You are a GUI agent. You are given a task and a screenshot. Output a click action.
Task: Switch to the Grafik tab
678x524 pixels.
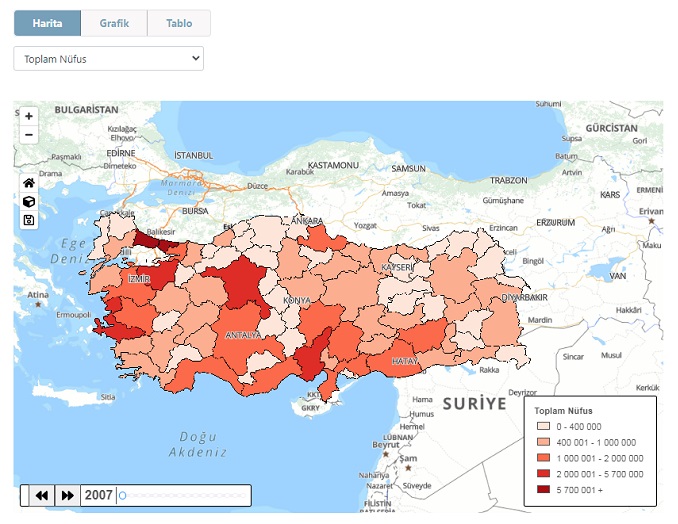pyautogui.click(x=114, y=23)
